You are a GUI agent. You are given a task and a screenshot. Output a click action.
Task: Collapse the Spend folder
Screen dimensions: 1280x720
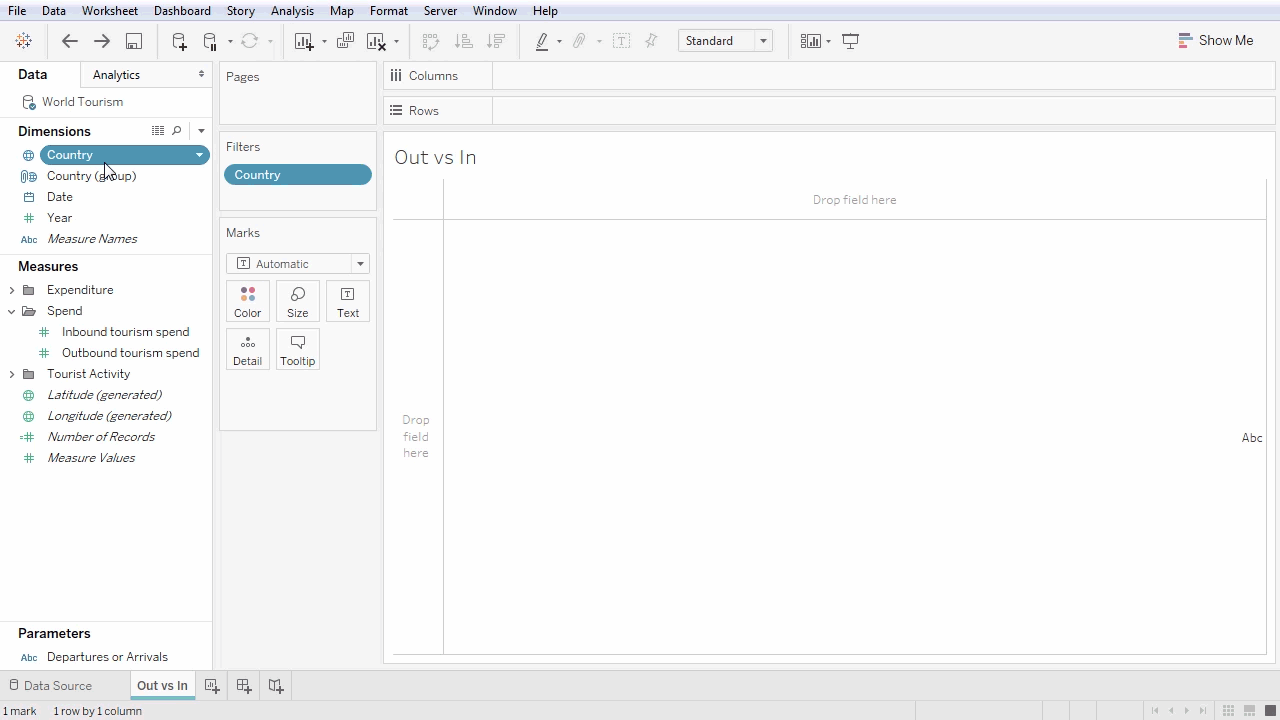click(12, 311)
